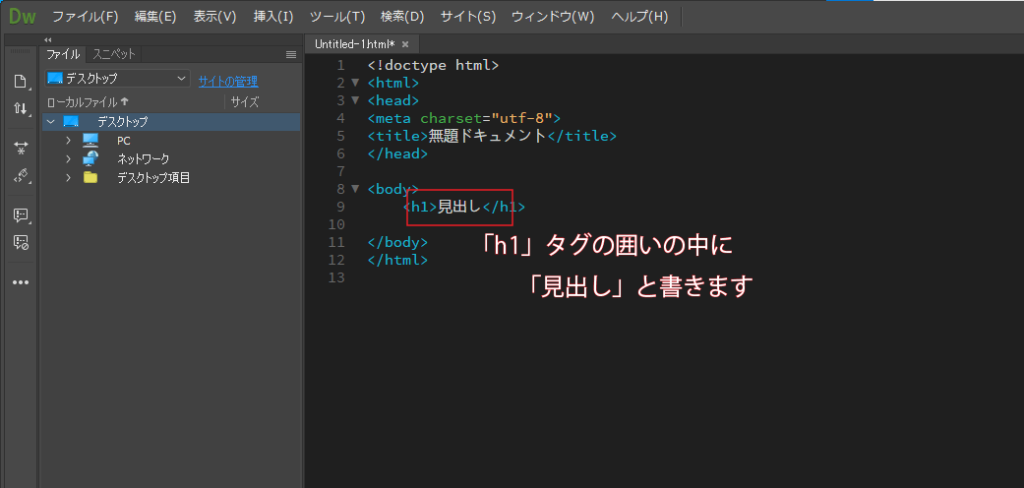Click the Apply Comment toolbar icon
This screenshot has height=488, width=1024.
click(x=21, y=216)
